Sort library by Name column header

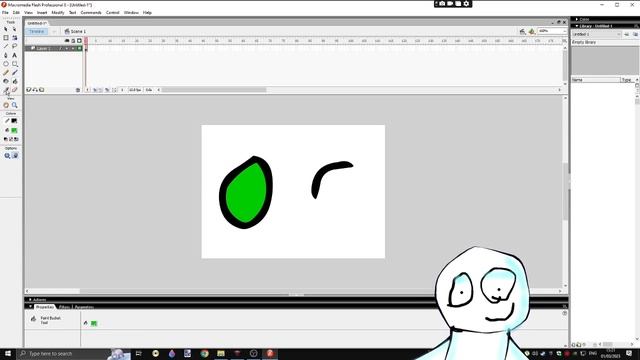click(x=596, y=80)
